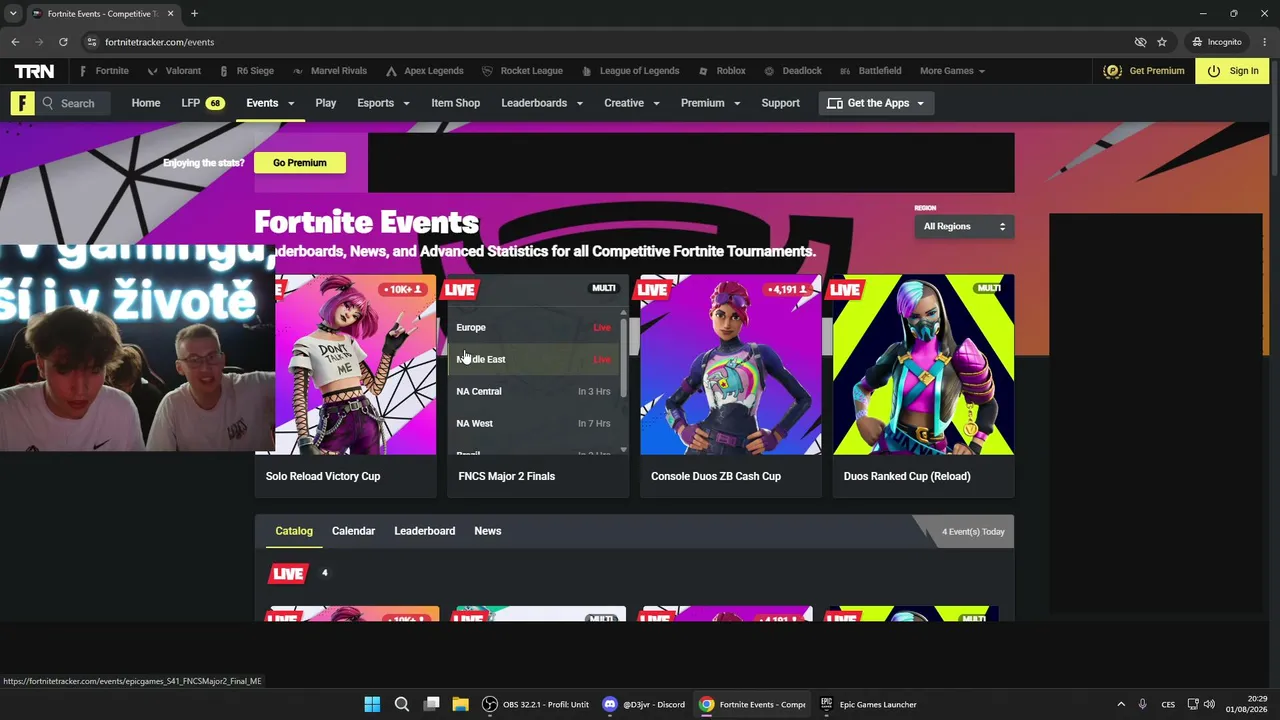The image size is (1280, 720).
Task: Click the Windows Start icon
Action: (372, 704)
